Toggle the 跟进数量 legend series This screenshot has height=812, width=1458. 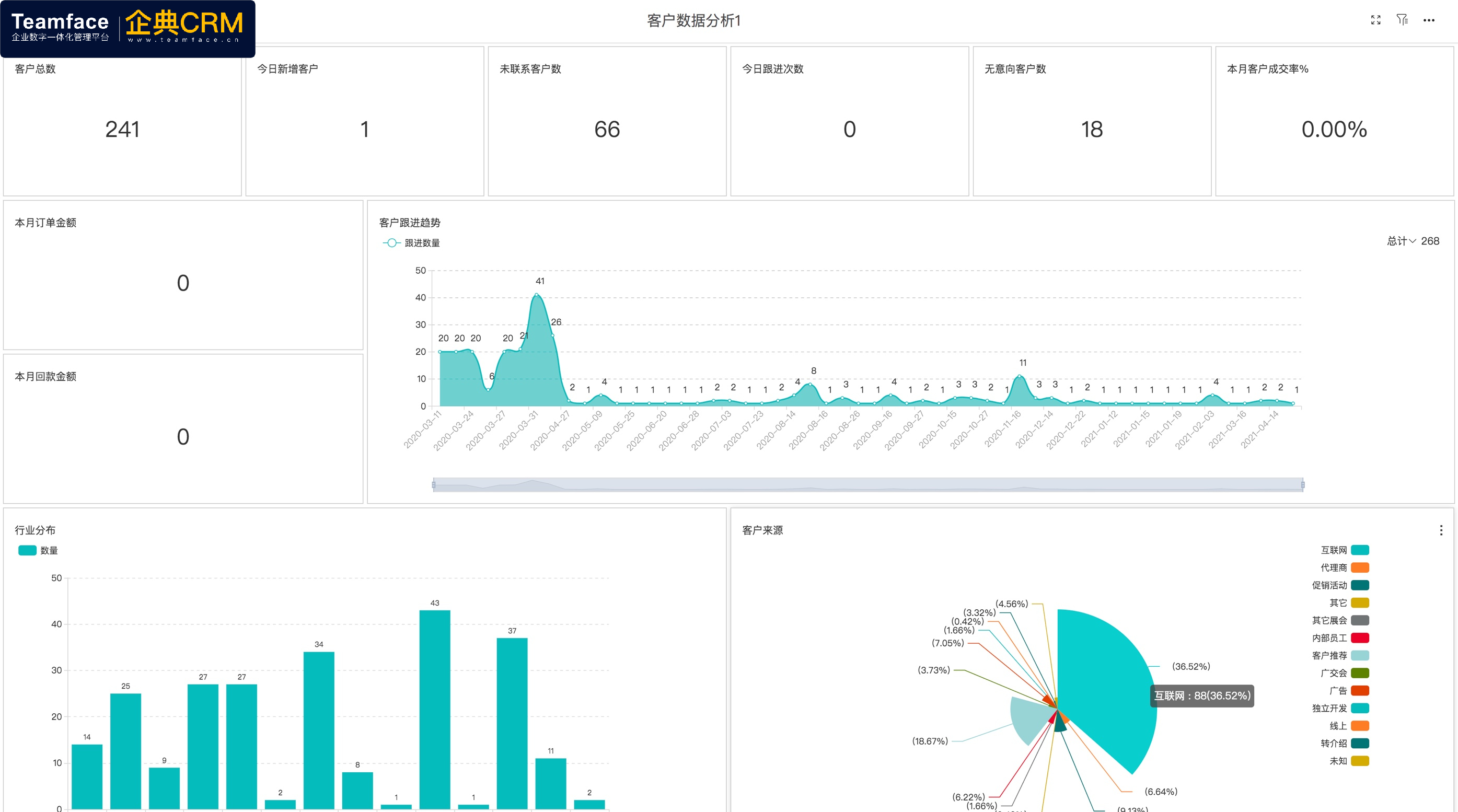point(411,243)
